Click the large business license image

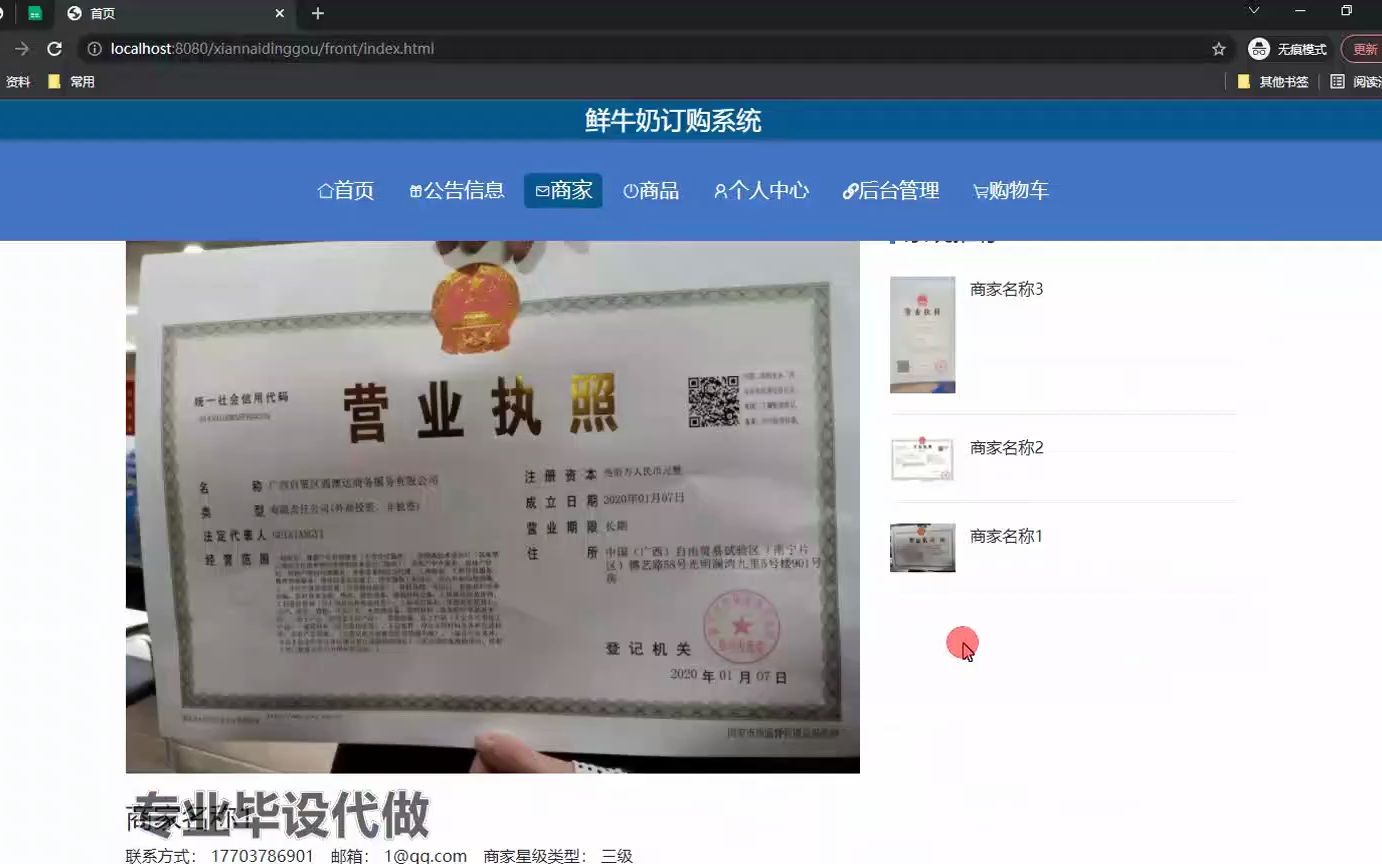click(x=492, y=507)
